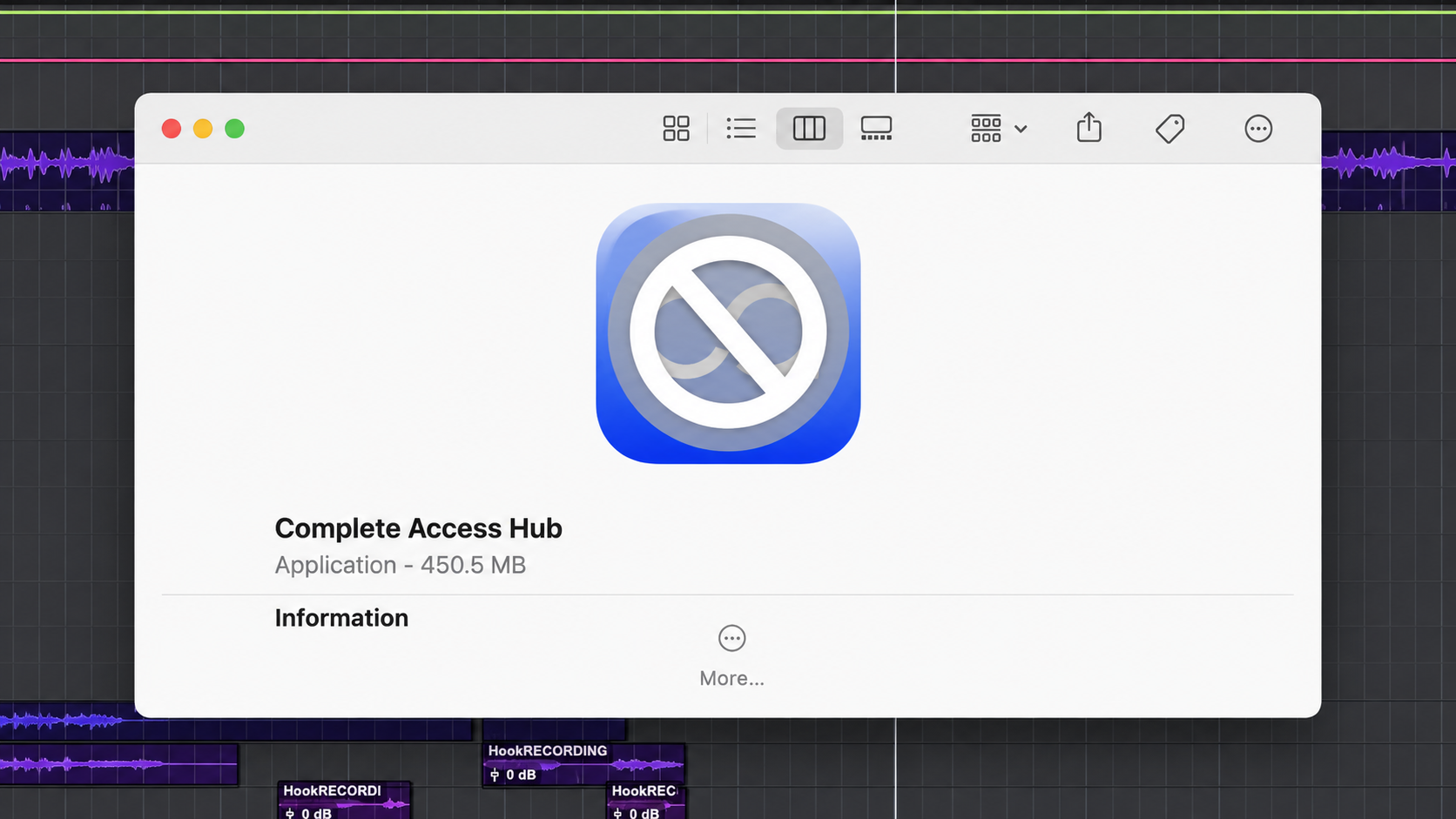Image resolution: width=1456 pixels, height=819 pixels.
Task: Click the 0 dB gain label on HookRECORDING clip
Action: (x=513, y=775)
